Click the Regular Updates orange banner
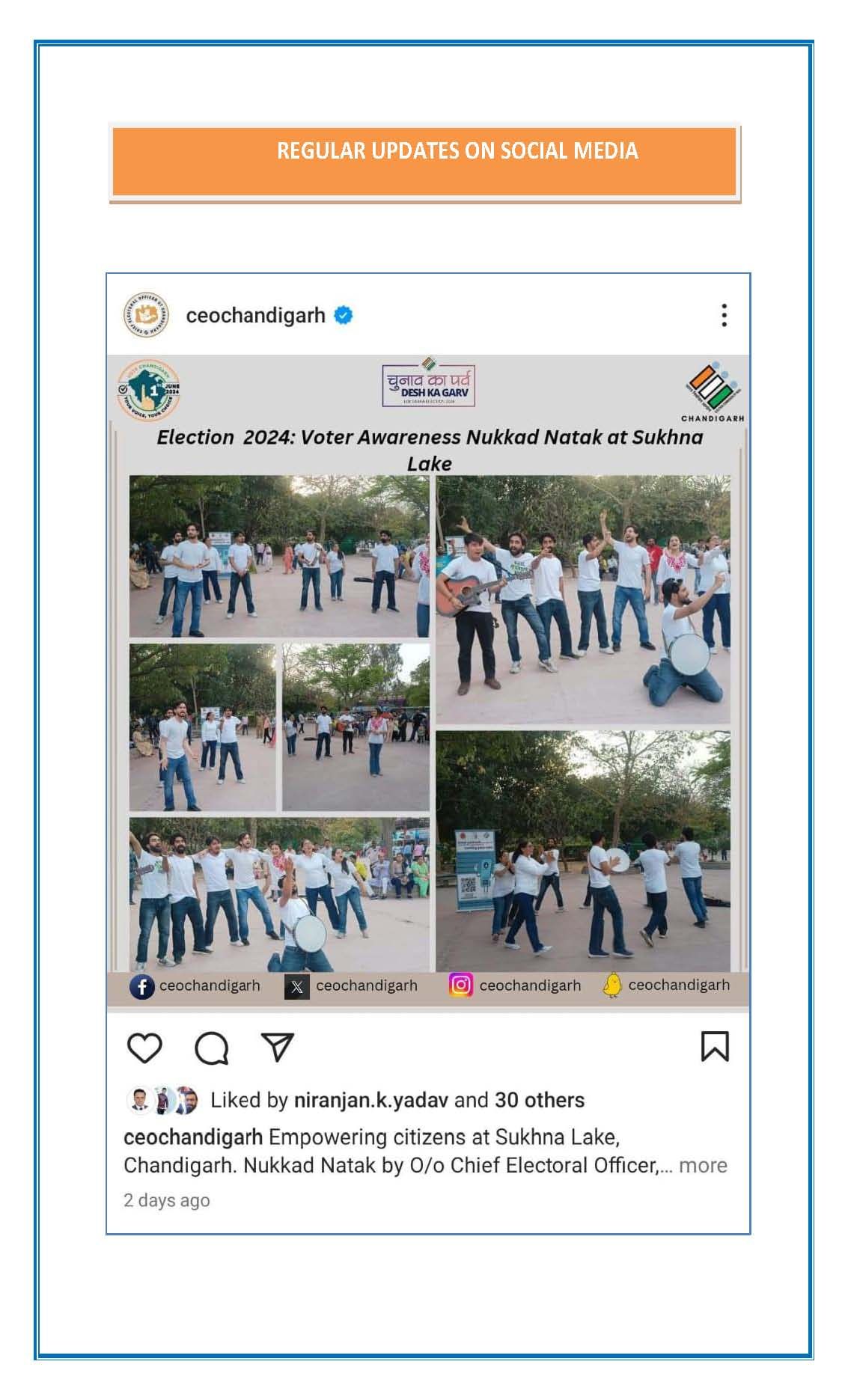Viewport: 848px width, 1400px height. [424, 162]
